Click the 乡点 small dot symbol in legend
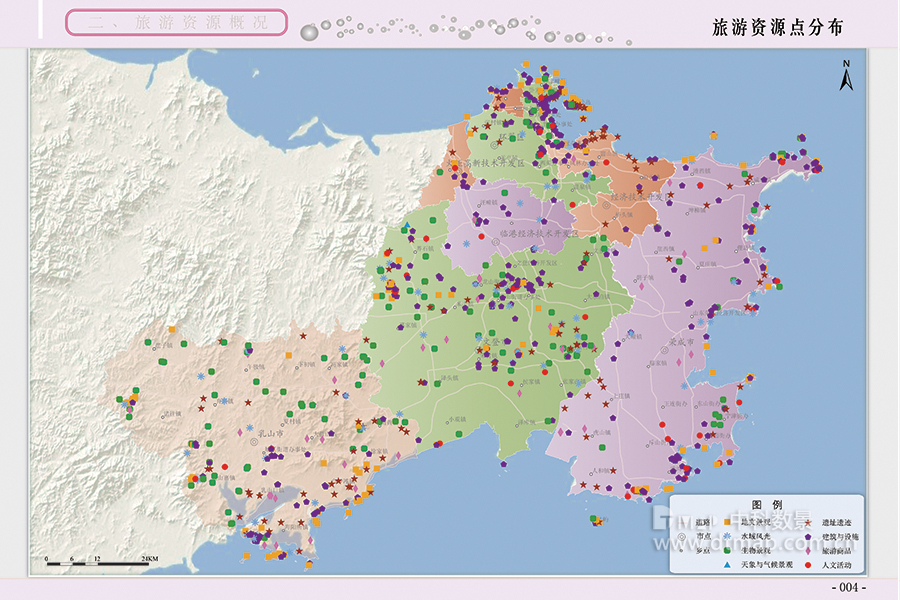 tap(681, 550)
